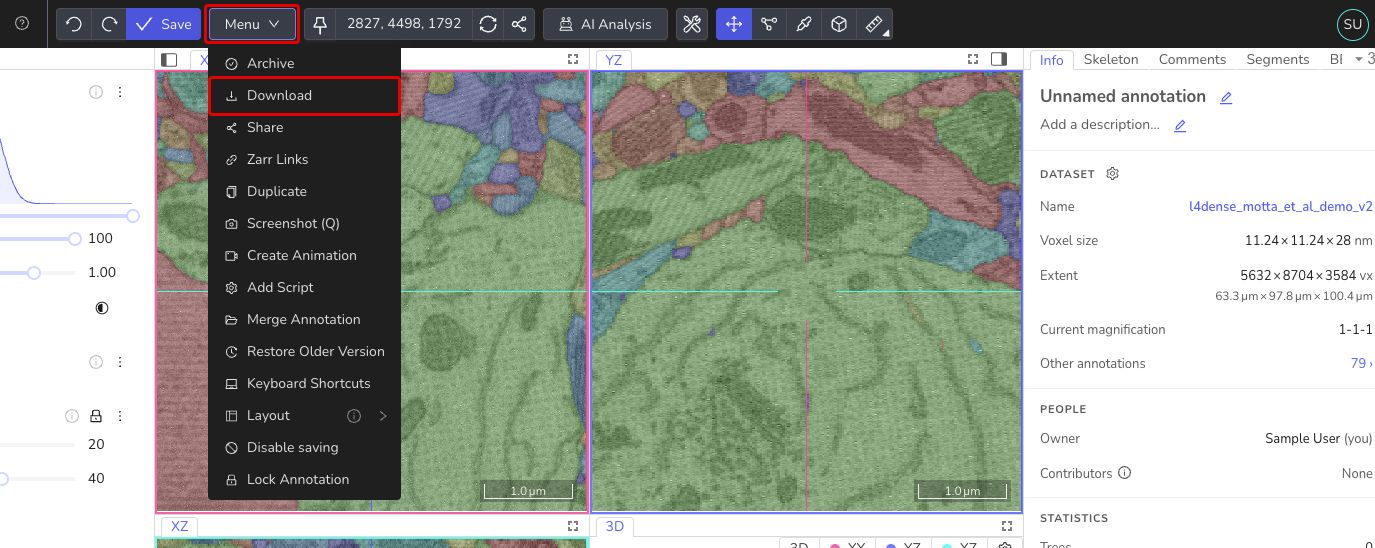Click the pin position icon
Image resolution: width=1375 pixels, height=548 pixels.
coord(320,24)
